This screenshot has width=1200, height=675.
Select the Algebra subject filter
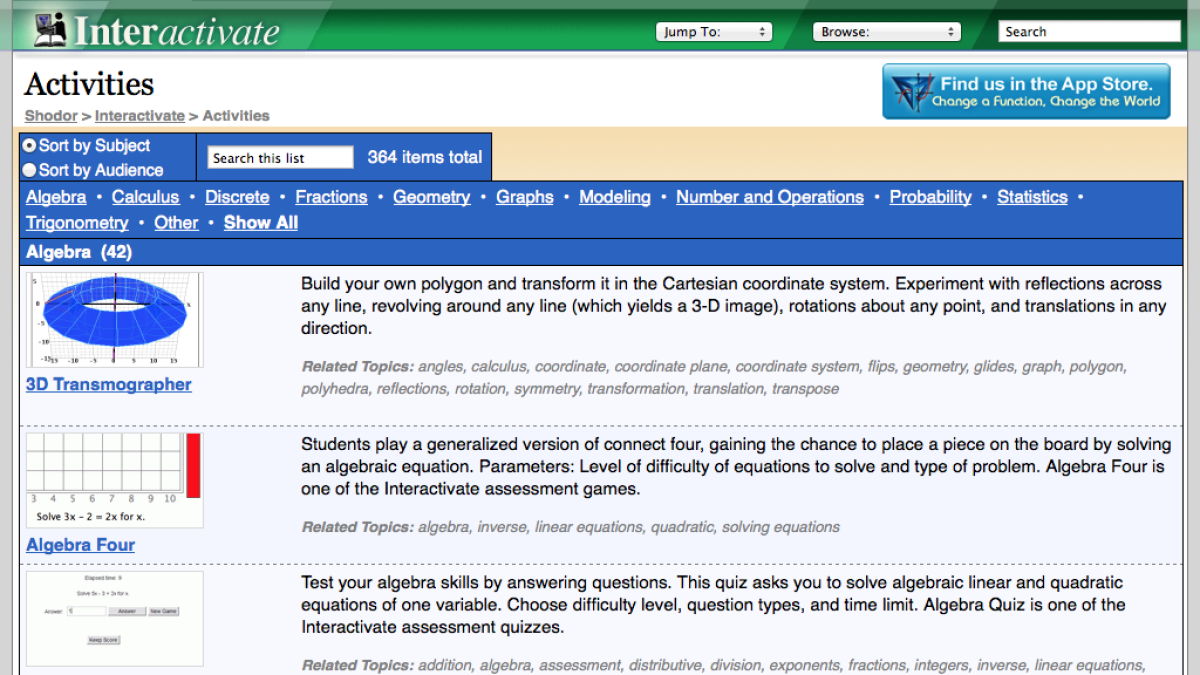pos(56,197)
